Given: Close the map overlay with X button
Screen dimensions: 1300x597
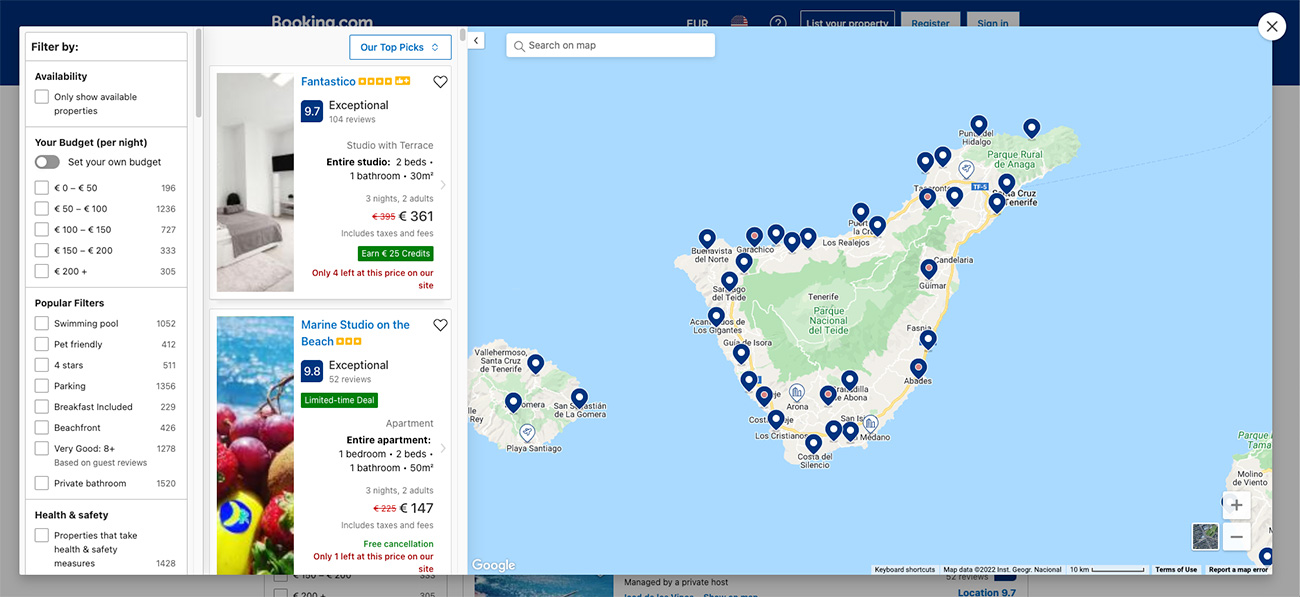Looking at the screenshot, I should coord(1271,27).
